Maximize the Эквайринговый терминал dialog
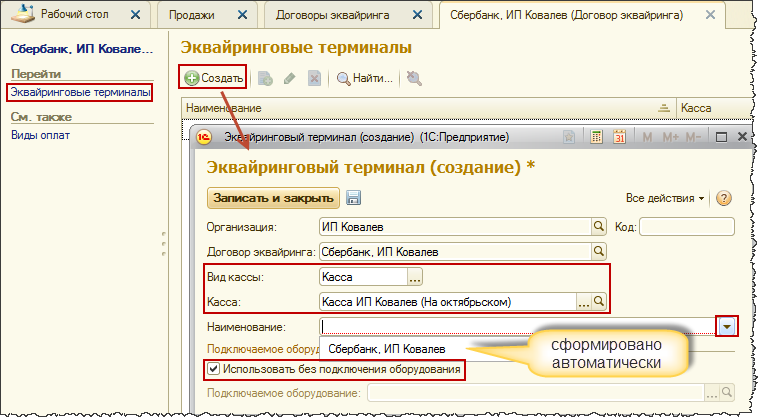 coord(721,137)
